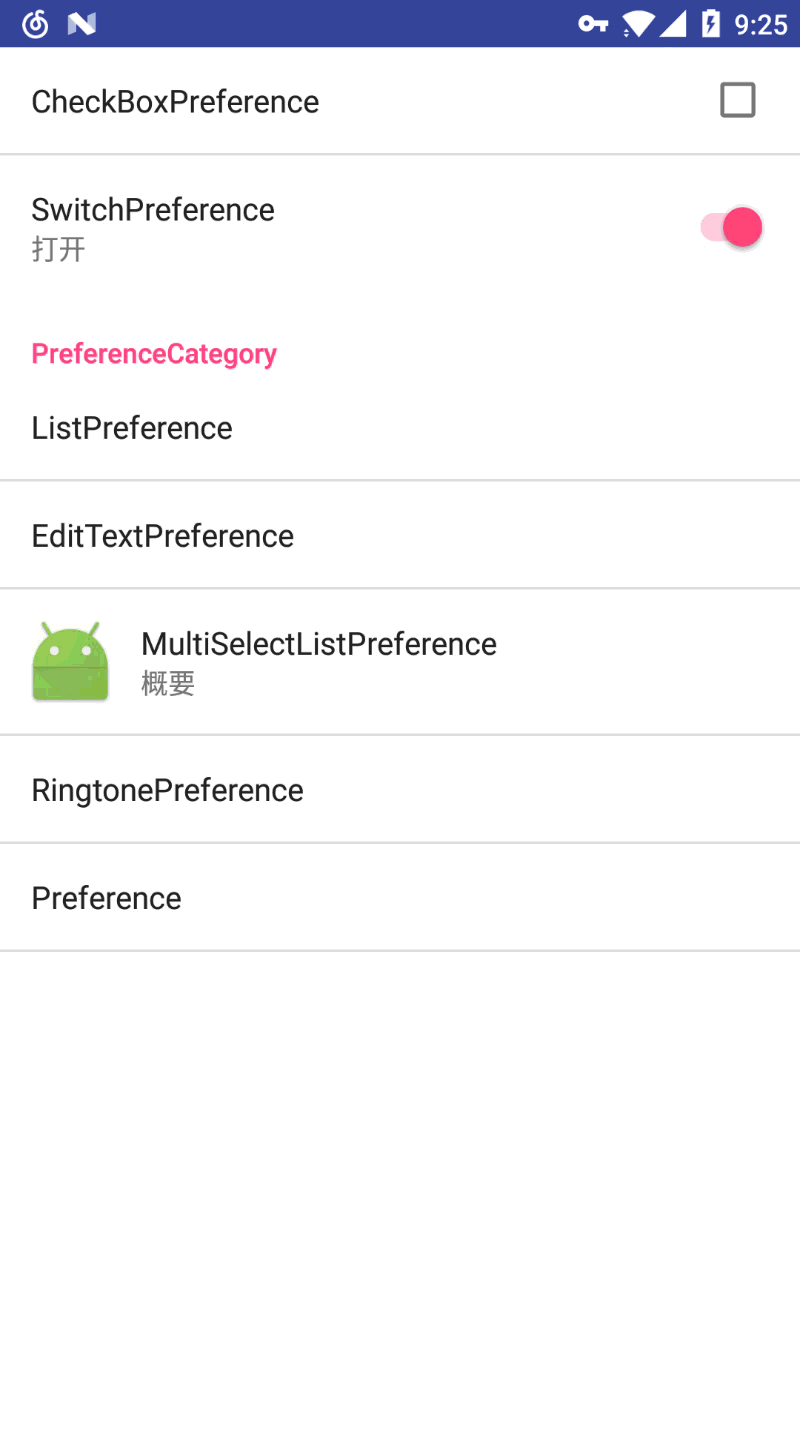The width and height of the screenshot is (800, 1440).
Task: Tap the N notification icon in status bar
Action: coord(81,24)
